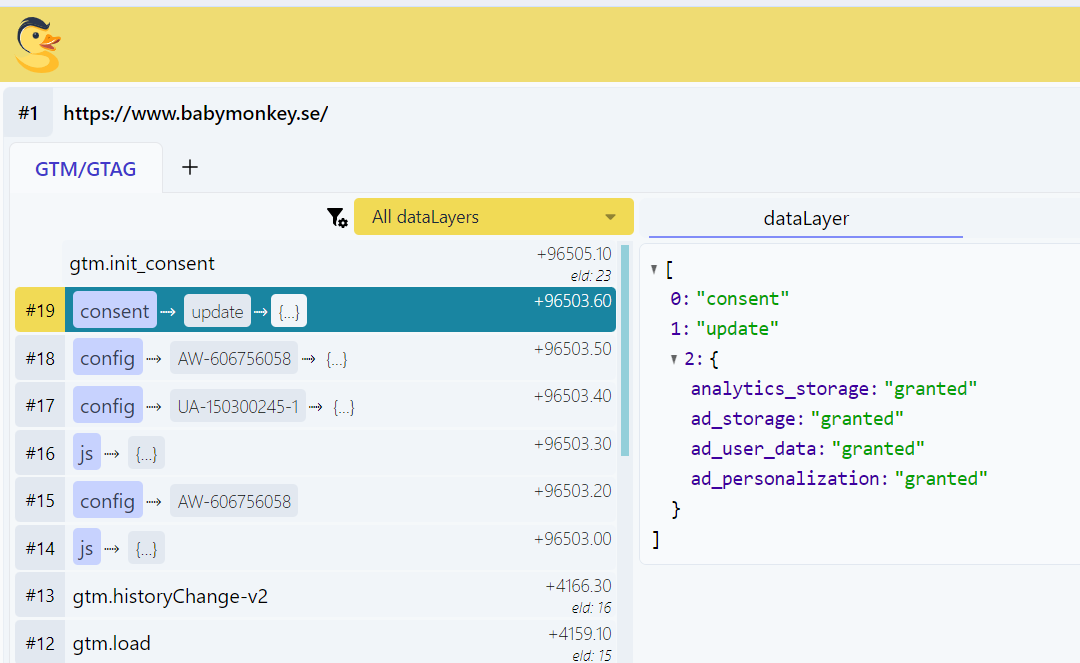Select the gtm.load event row
This screenshot has width=1080, height=663.
click(315, 642)
